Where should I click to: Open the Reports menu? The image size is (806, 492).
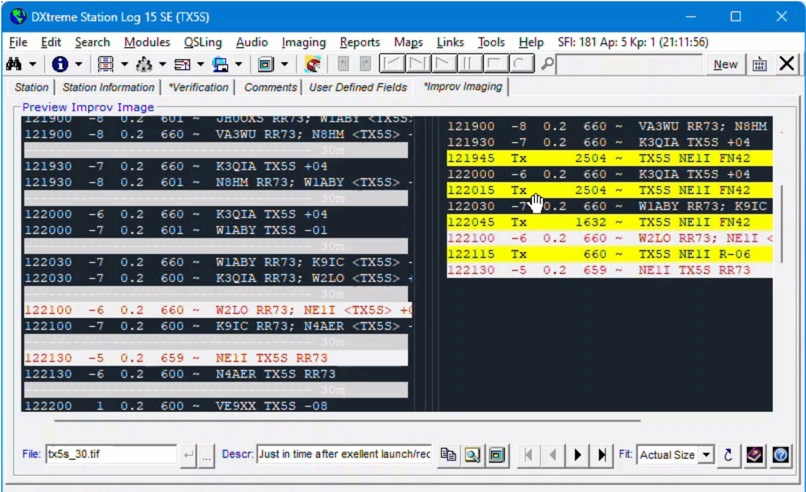tap(360, 42)
